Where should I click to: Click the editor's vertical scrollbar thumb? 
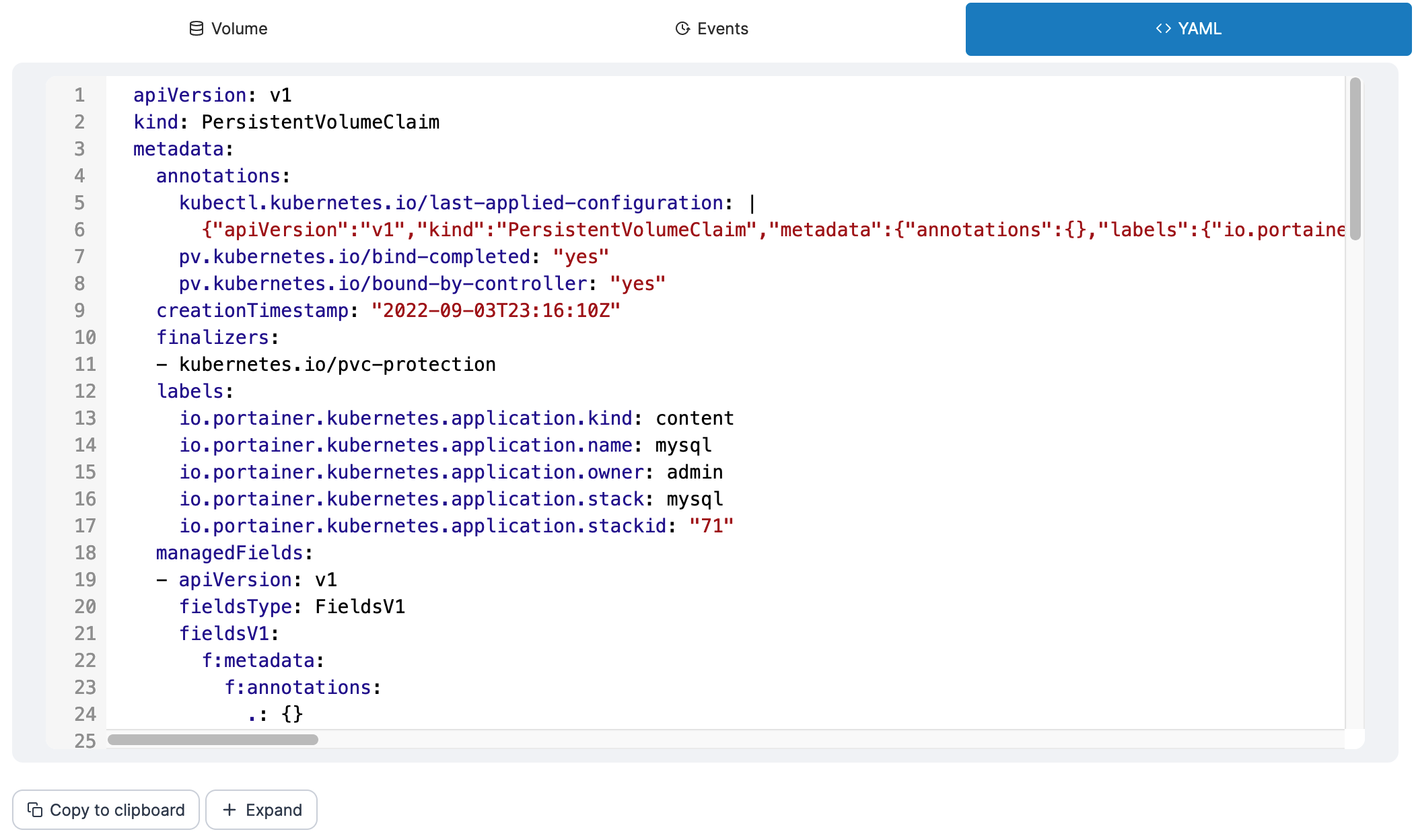[x=1355, y=158]
